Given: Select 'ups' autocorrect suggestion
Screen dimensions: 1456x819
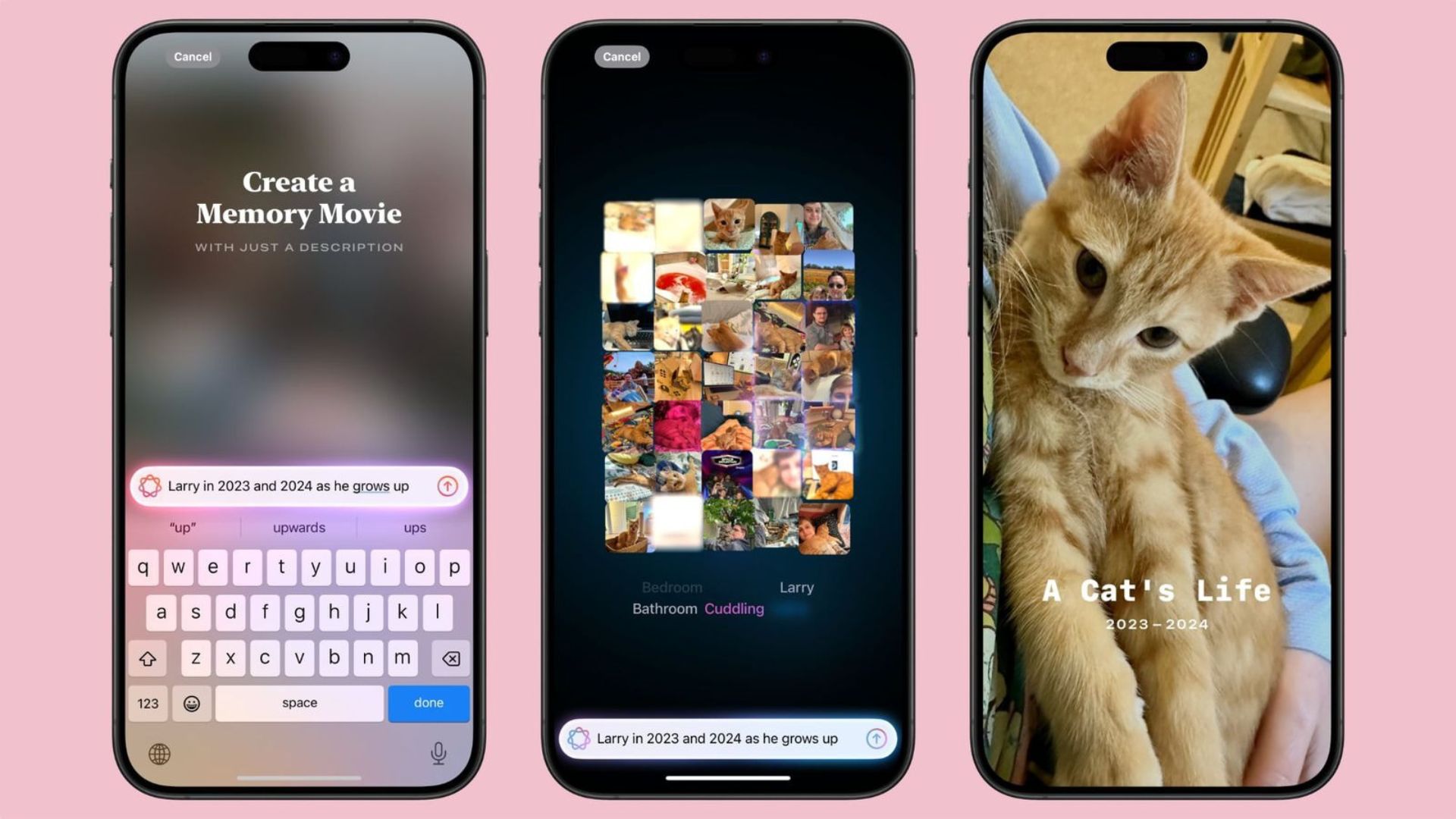Looking at the screenshot, I should pyautogui.click(x=413, y=527).
